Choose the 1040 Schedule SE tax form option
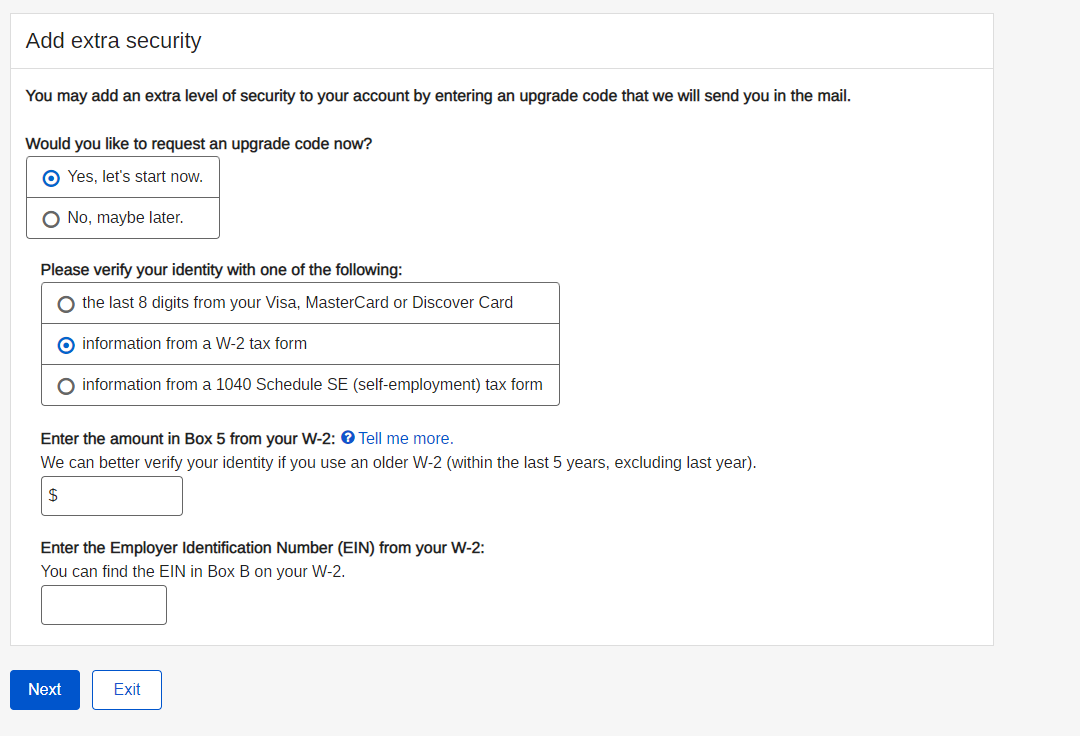Image resolution: width=1080 pixels, height=736 pixels. pyautogui.click(x=66, y=386)
